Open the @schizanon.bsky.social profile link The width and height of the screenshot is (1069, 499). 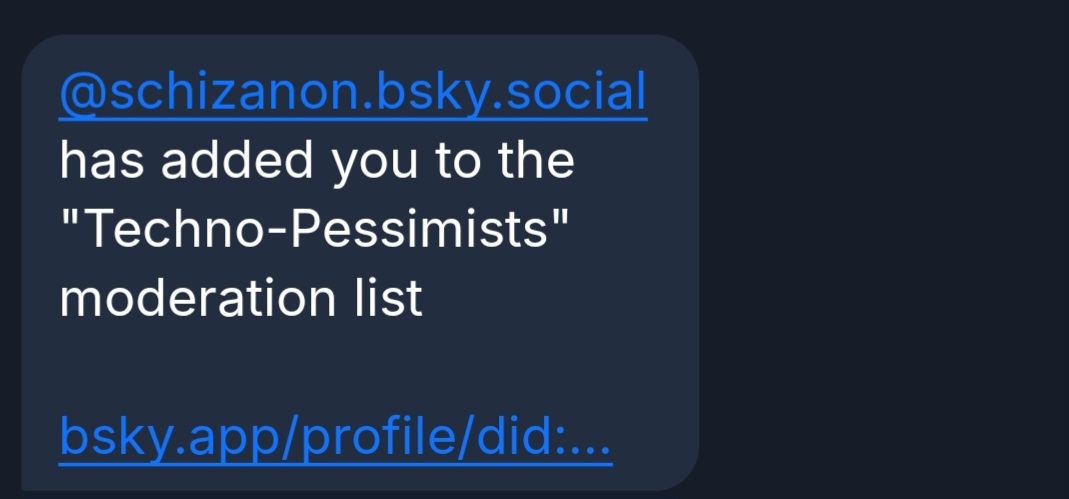[353, 93]
